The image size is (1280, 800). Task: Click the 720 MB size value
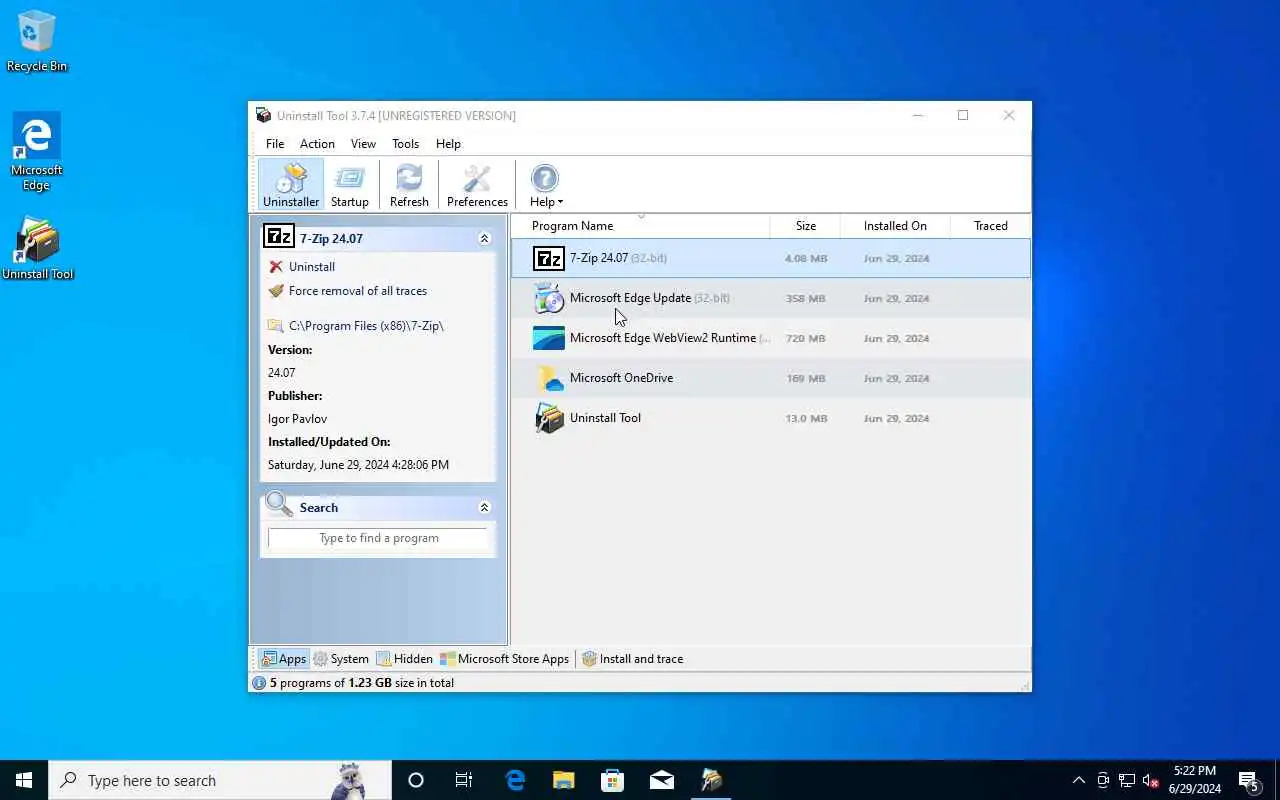pos(806,339)
